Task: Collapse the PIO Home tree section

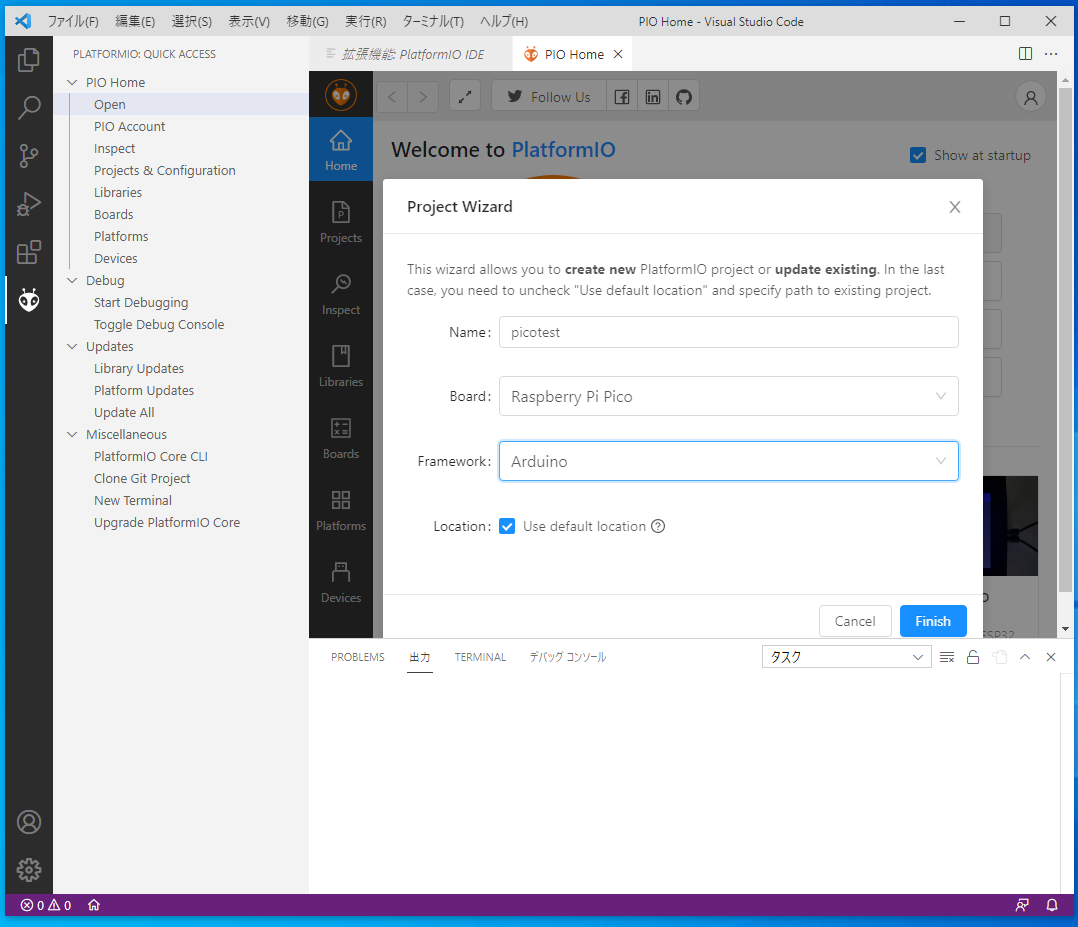Action: click(x=72, y=83)
